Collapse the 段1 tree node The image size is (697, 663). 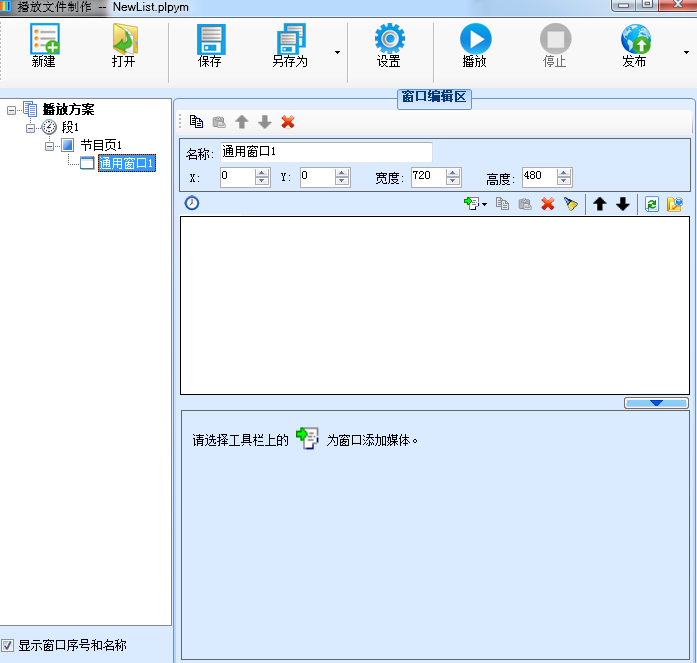[30, 128]
